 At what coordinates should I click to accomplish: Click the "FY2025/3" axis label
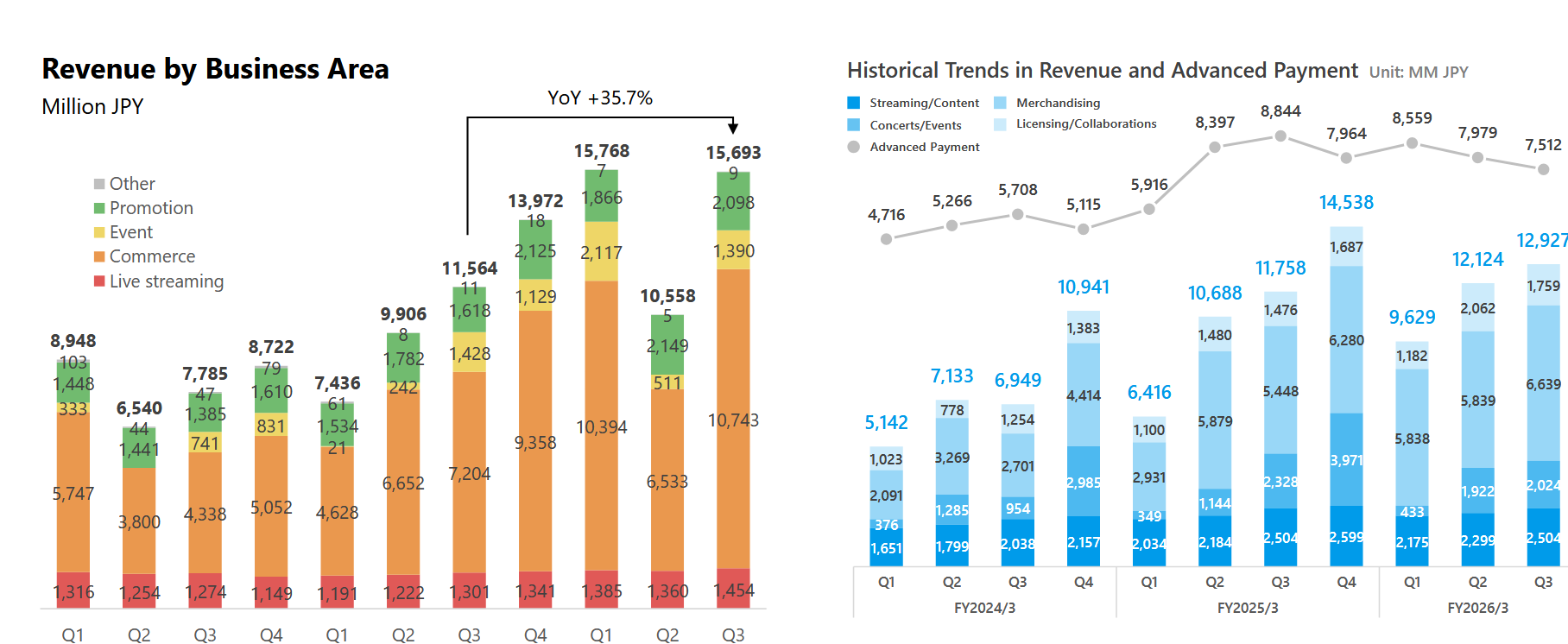[1248, 608]
